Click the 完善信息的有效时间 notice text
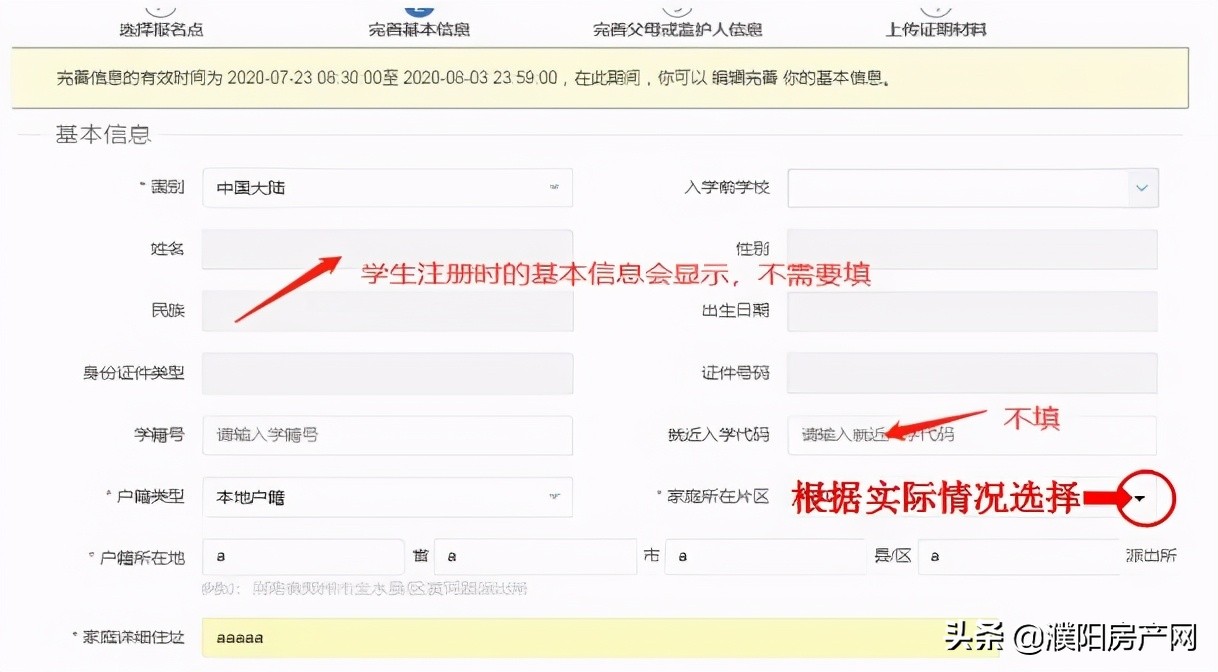This screenshot has width=1218, height=672. click(x=473, y=77)
